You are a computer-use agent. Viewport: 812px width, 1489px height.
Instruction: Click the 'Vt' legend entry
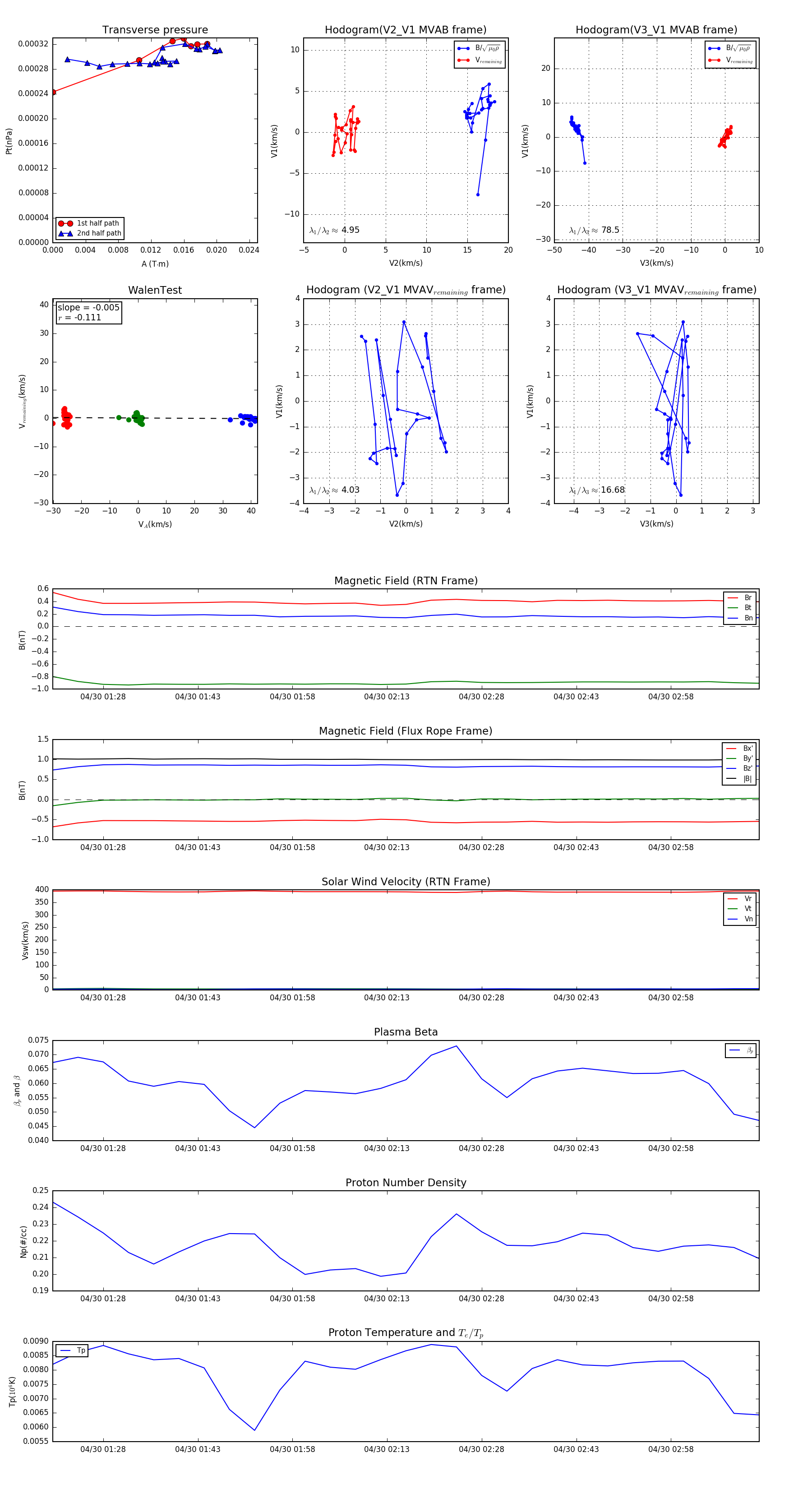tap(740, 909)
